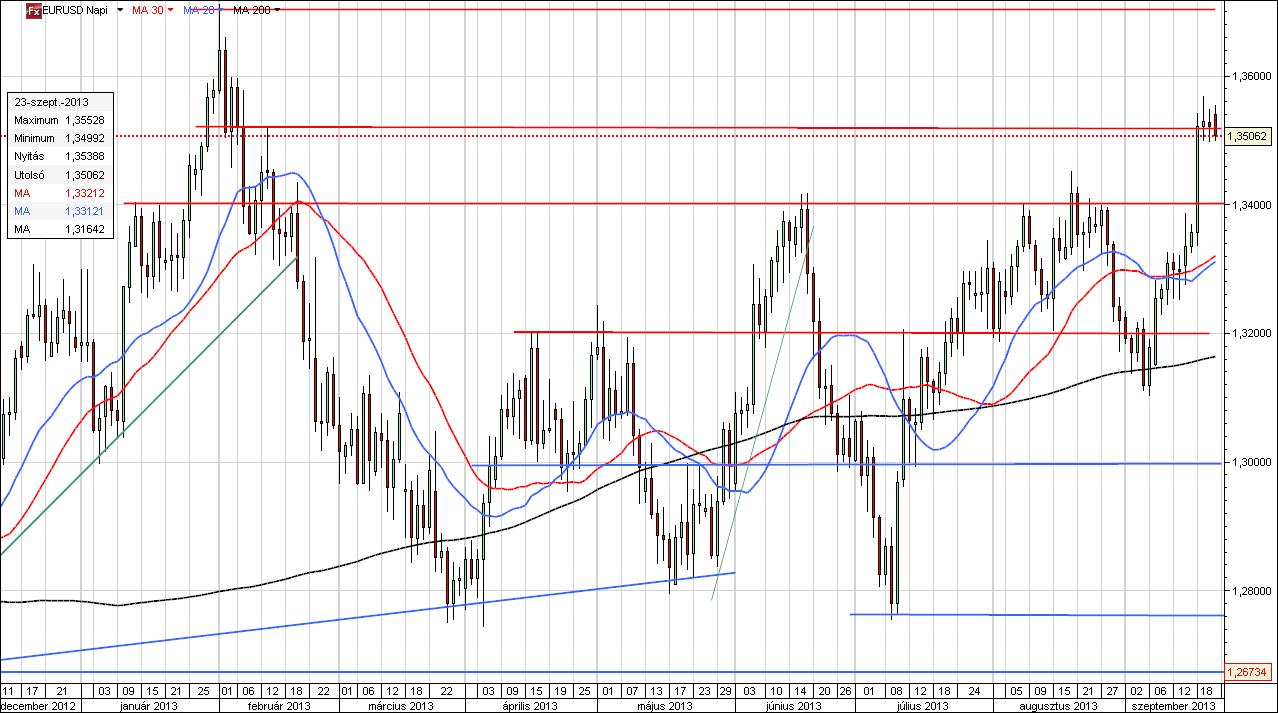The height and width of the screenshot is (713, 1278).
Task: Click the 1,30000 price axis label
Action: coord(1252,462)
